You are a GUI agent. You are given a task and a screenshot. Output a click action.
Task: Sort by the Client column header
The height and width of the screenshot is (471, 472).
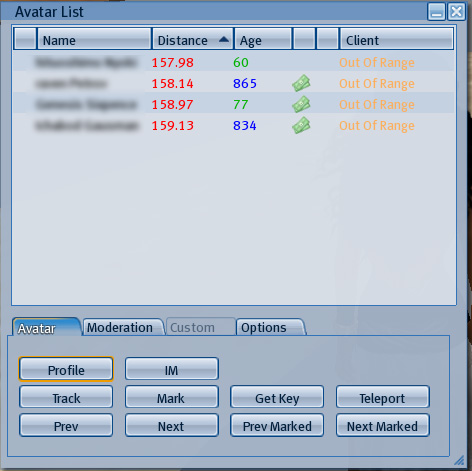[396, 39]
